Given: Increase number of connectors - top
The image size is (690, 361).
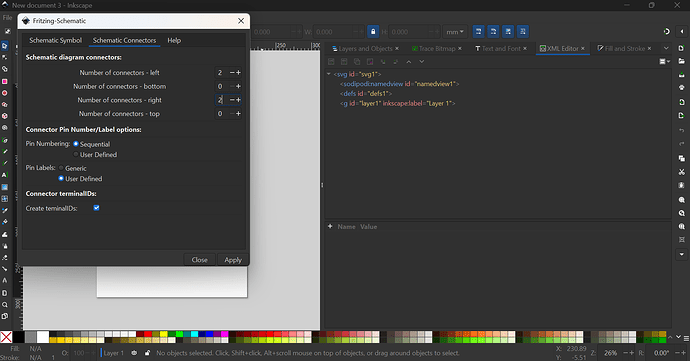Looking at the screenshot, I should click(239, 114).
